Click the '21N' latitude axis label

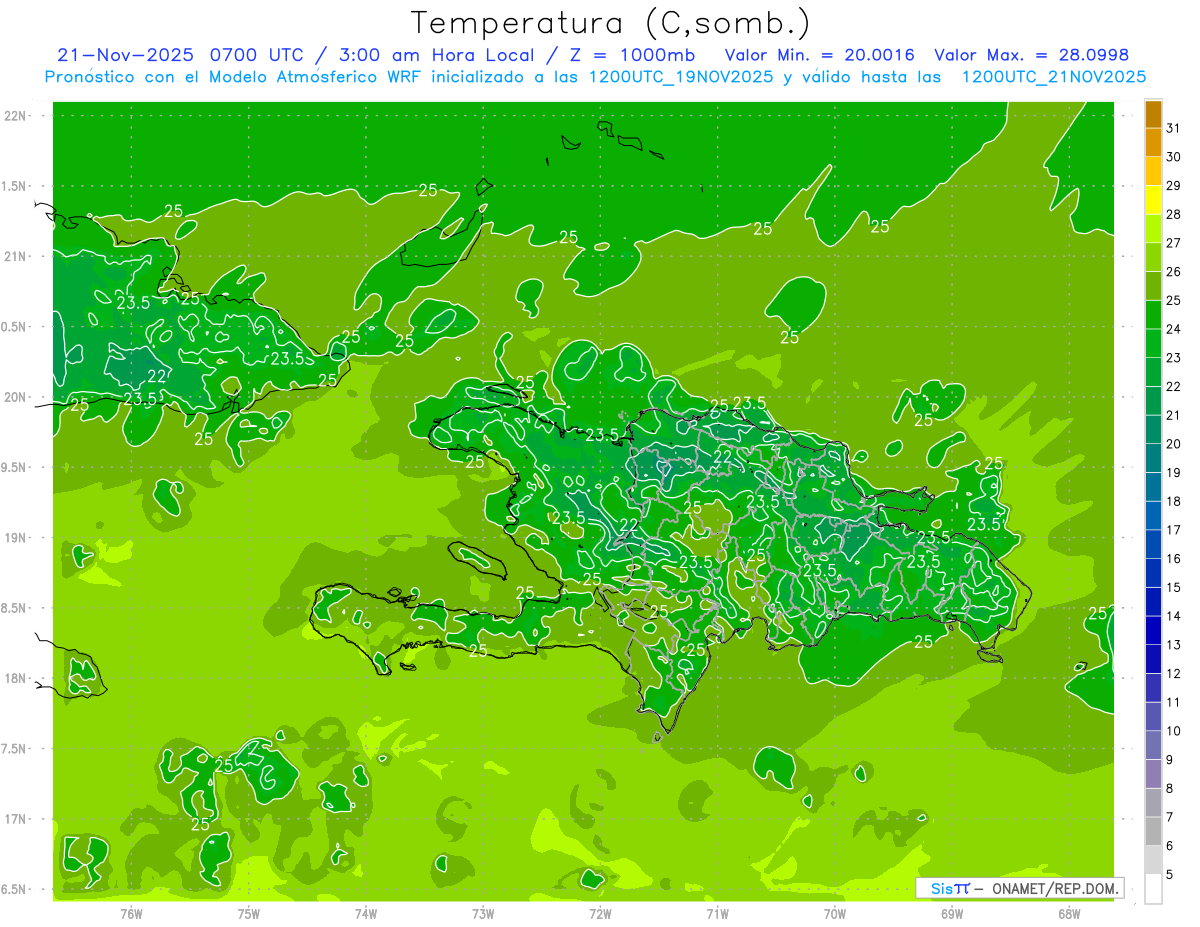(x=16, y=256)
